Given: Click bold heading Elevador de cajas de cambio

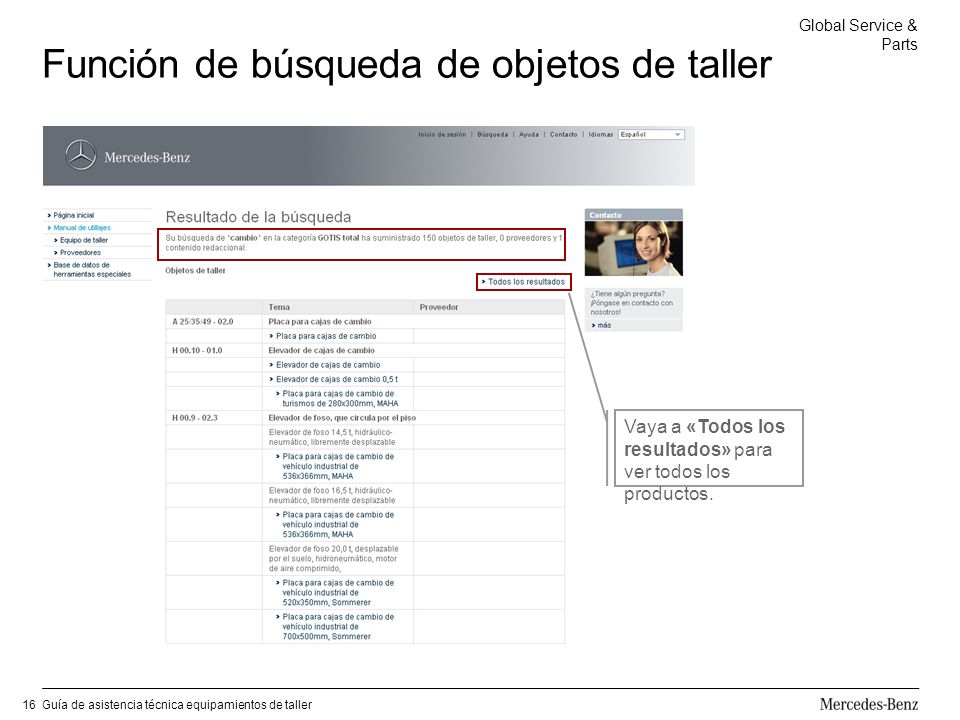Looking at the screenshot, I should (321, 351).
